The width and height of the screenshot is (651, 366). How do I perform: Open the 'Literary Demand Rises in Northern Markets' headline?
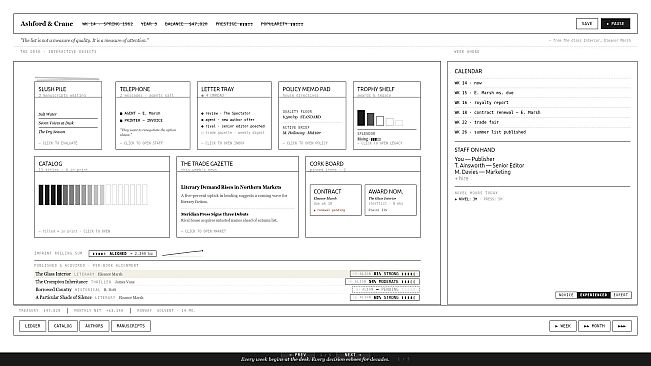click(x=231, y=187)
